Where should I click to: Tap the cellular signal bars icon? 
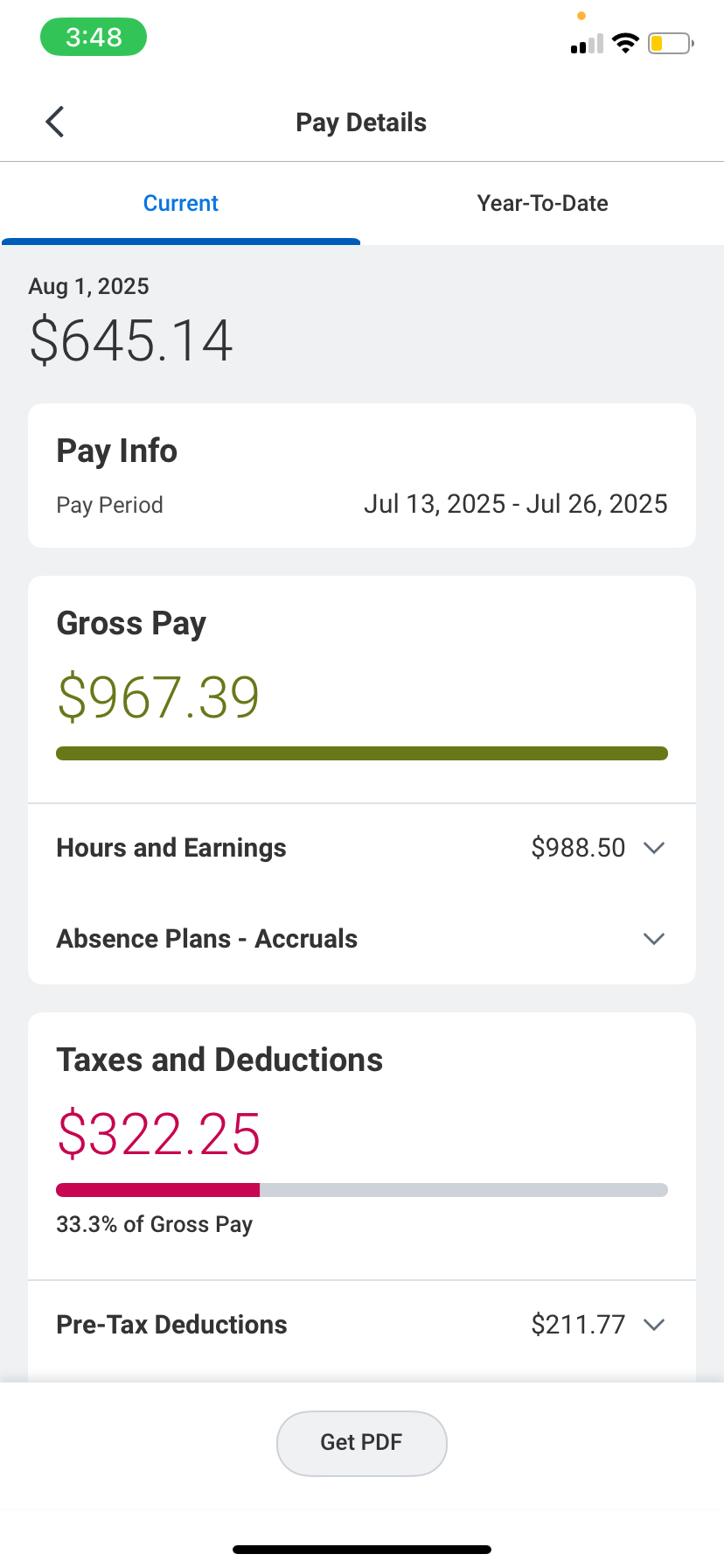click(587, 44)
